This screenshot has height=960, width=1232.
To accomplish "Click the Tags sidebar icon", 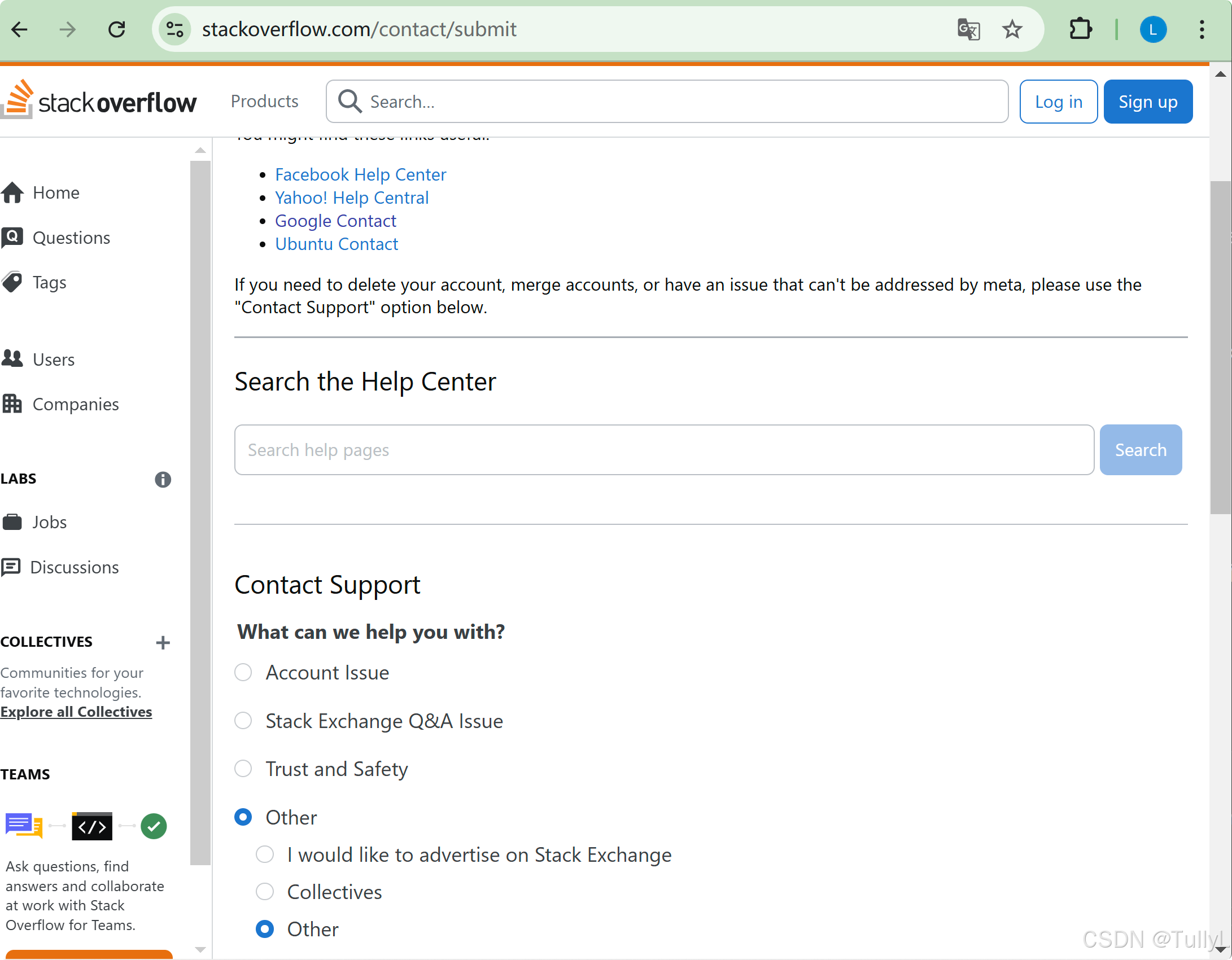I will pyautogui.click(x=12, y=282).
